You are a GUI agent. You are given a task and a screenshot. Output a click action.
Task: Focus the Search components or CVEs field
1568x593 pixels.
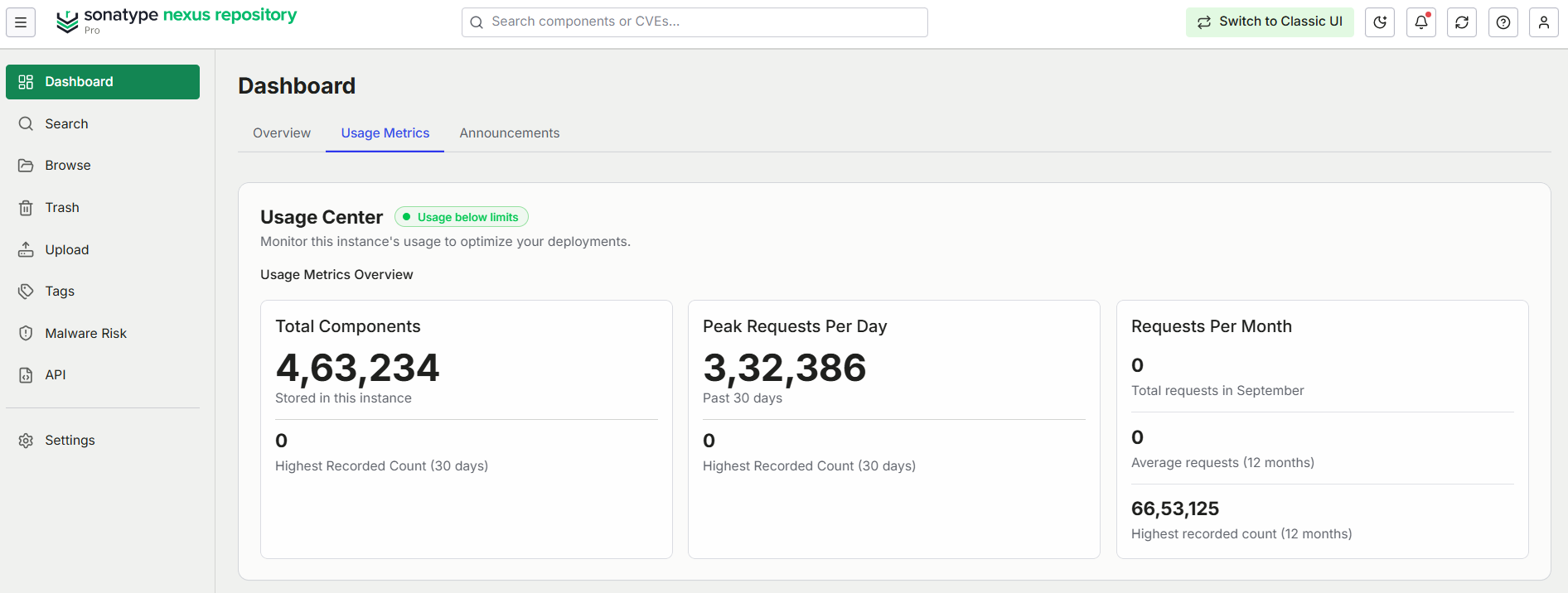[694, 22]
